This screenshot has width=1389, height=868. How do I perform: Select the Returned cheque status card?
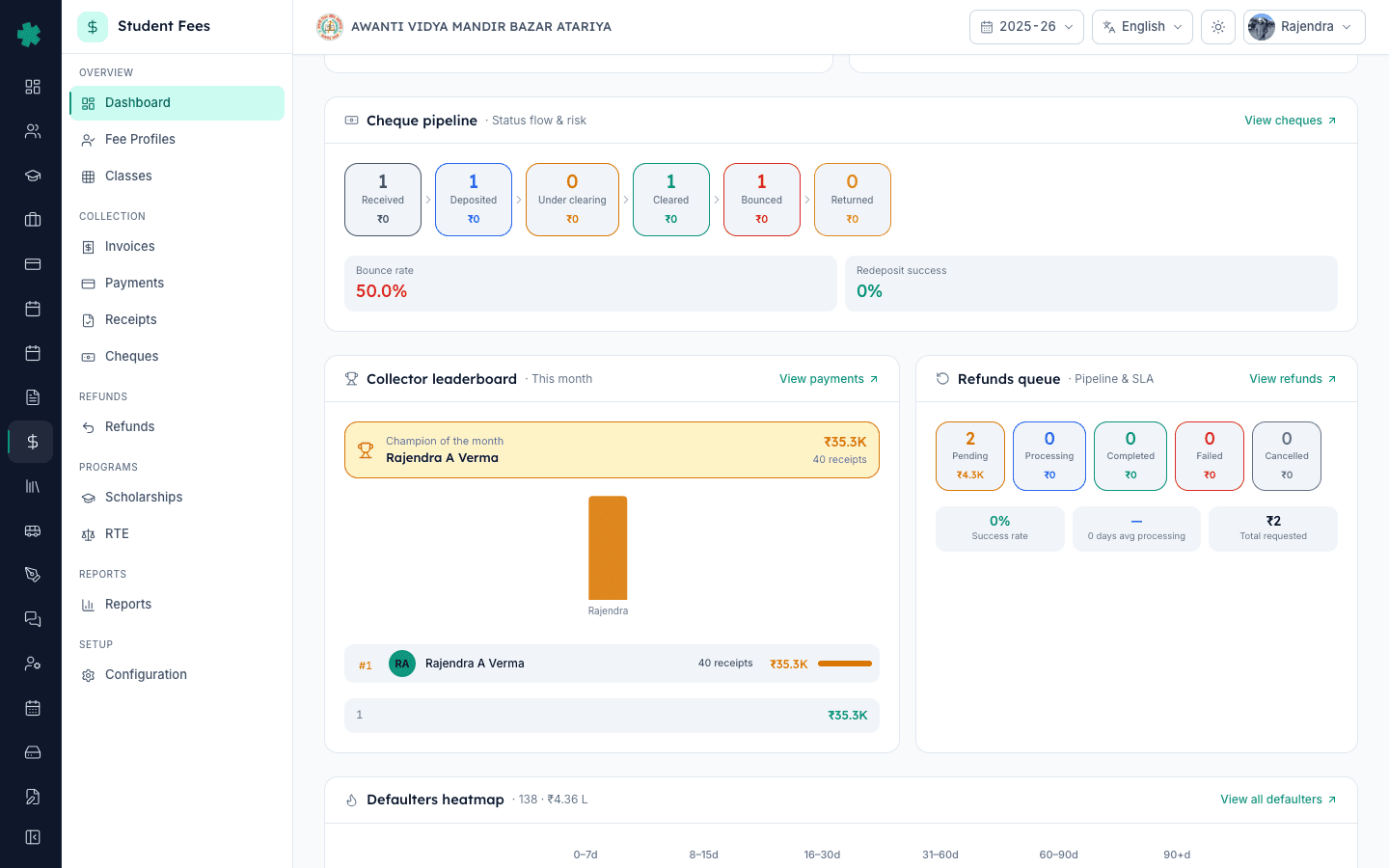853,200
